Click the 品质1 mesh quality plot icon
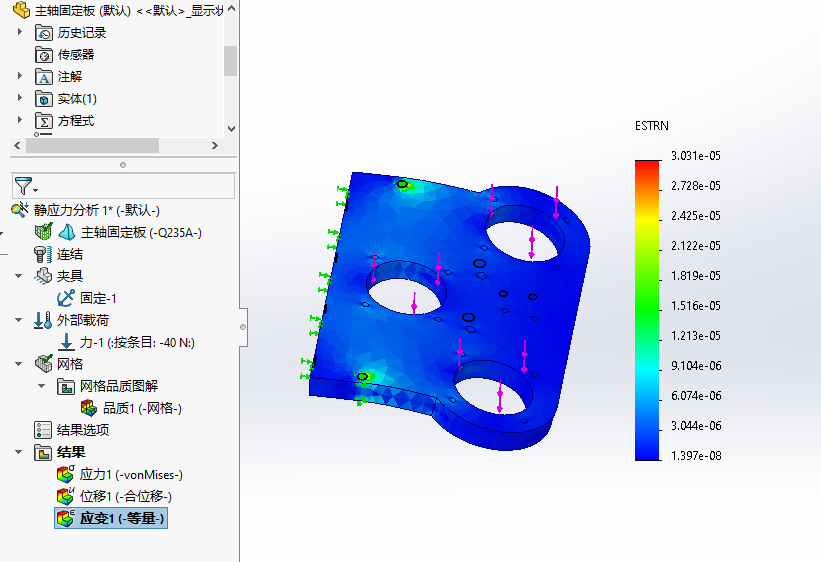 point(88,408)
